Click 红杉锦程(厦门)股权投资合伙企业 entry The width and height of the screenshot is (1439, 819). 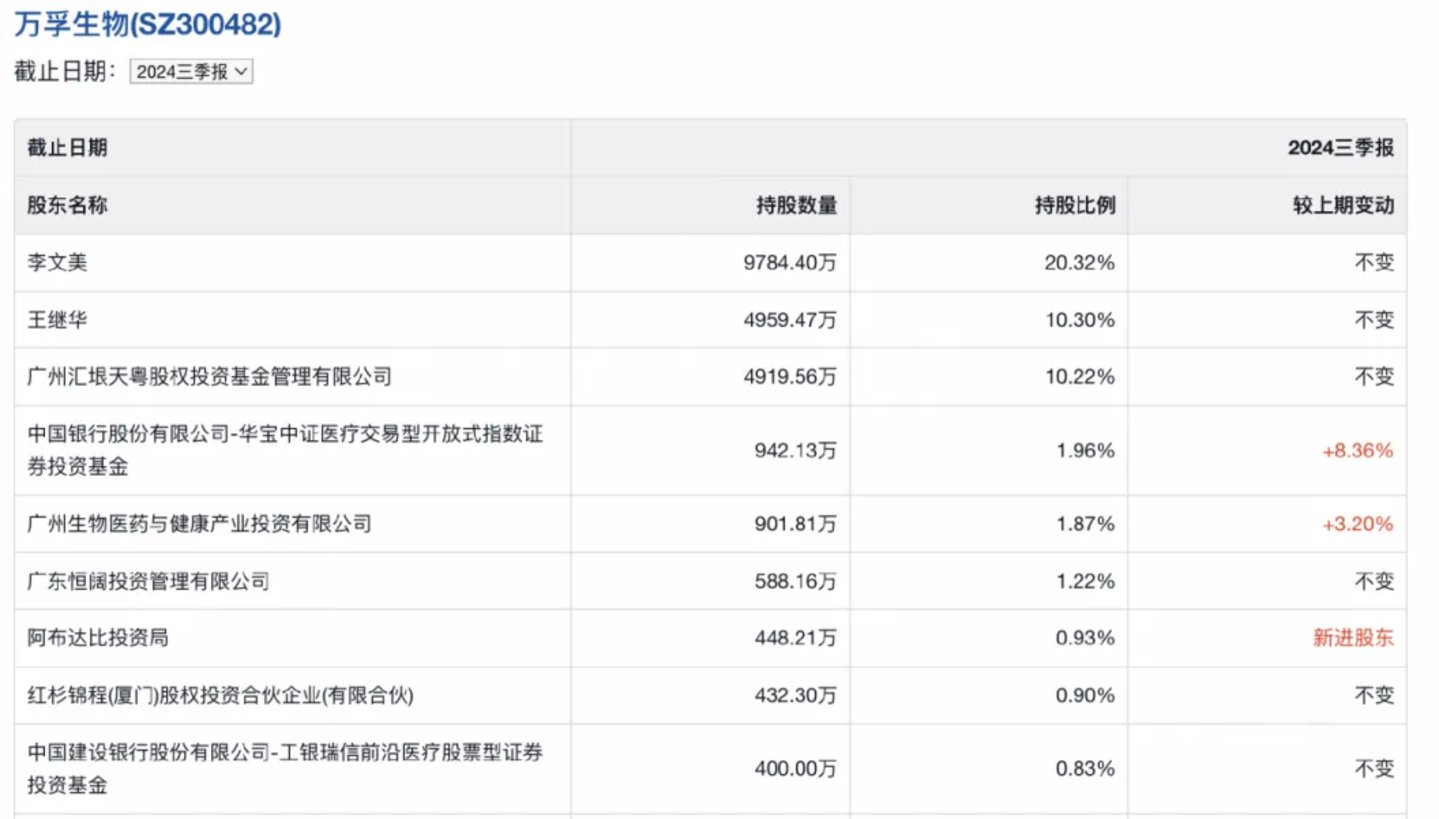coord(220,695)
